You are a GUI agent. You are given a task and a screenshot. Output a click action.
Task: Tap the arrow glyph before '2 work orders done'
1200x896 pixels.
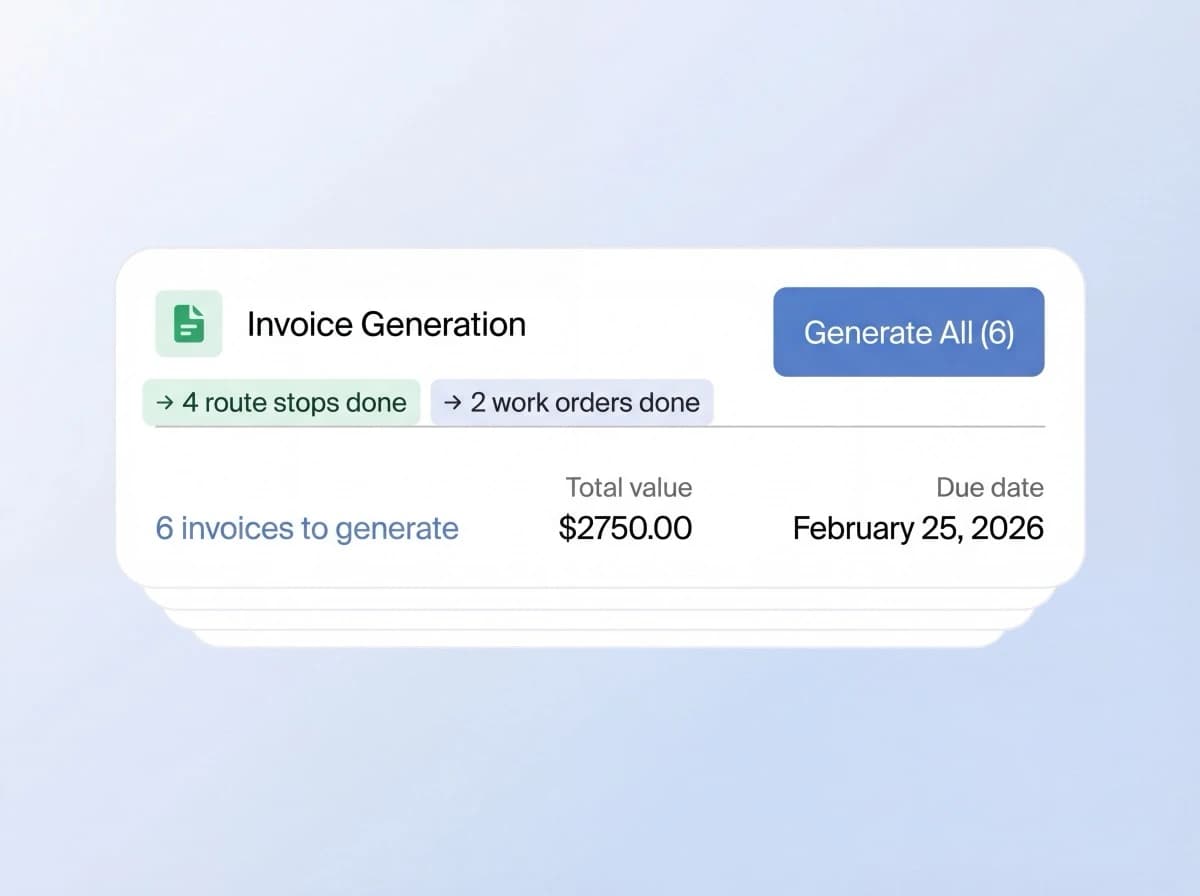pos(452,403)
